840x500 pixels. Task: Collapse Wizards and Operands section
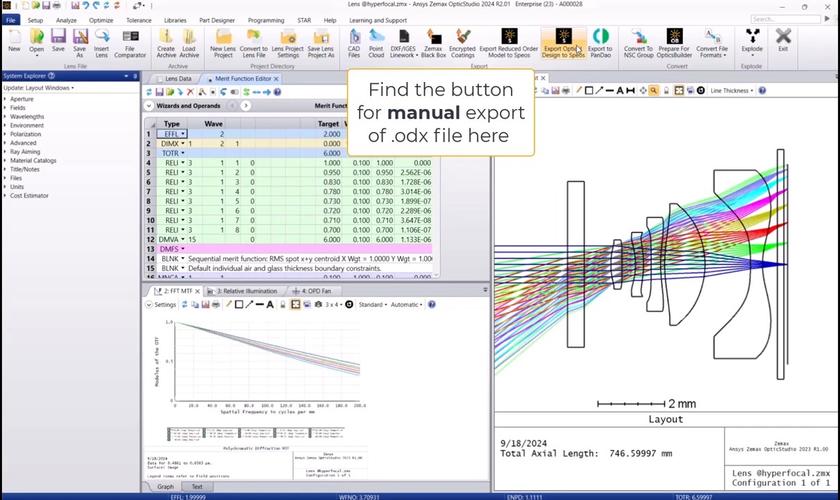[x=149, y=106]
